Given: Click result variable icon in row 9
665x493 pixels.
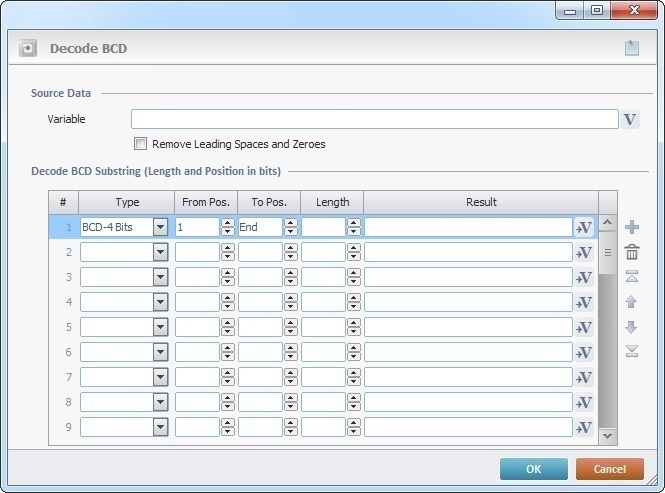Looking at the screenshot, I should [x=584, y=427].
